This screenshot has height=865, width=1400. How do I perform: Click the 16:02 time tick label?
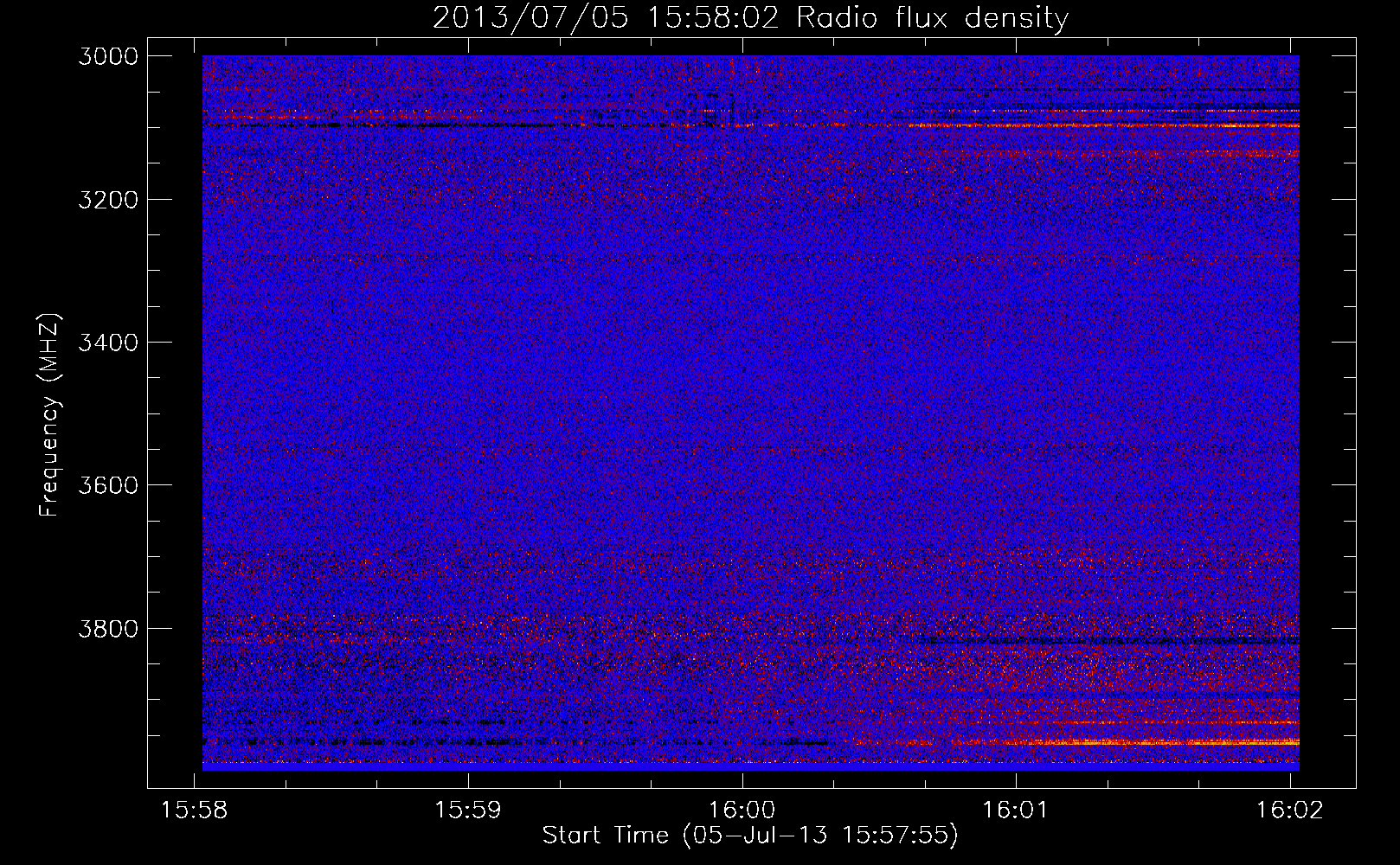[x=1289, y=810]
